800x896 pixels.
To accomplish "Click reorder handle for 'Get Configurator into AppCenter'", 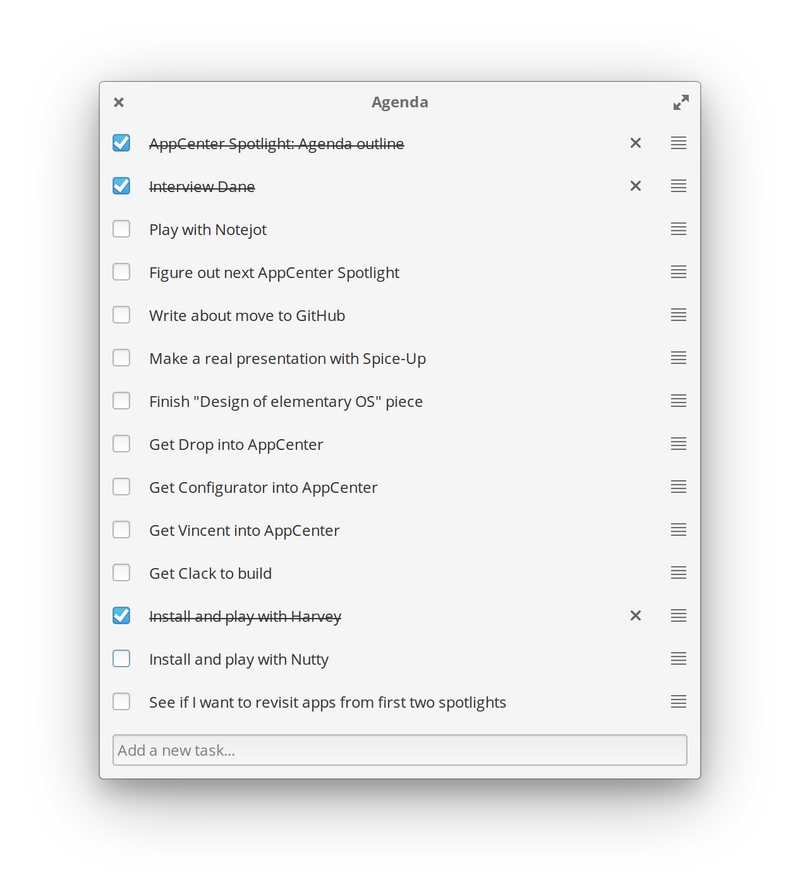I will [x=678, y=486].
